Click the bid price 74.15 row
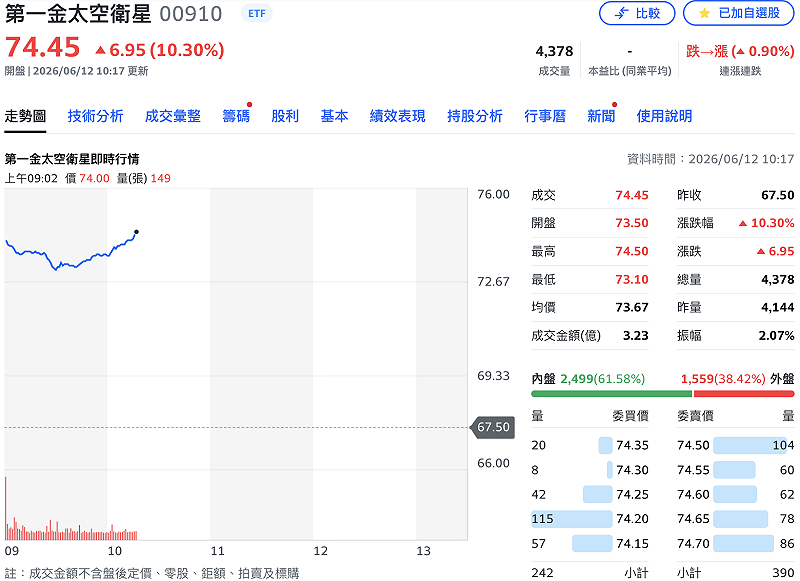This screenshot has height=581, width=800. tap(590, 544)
